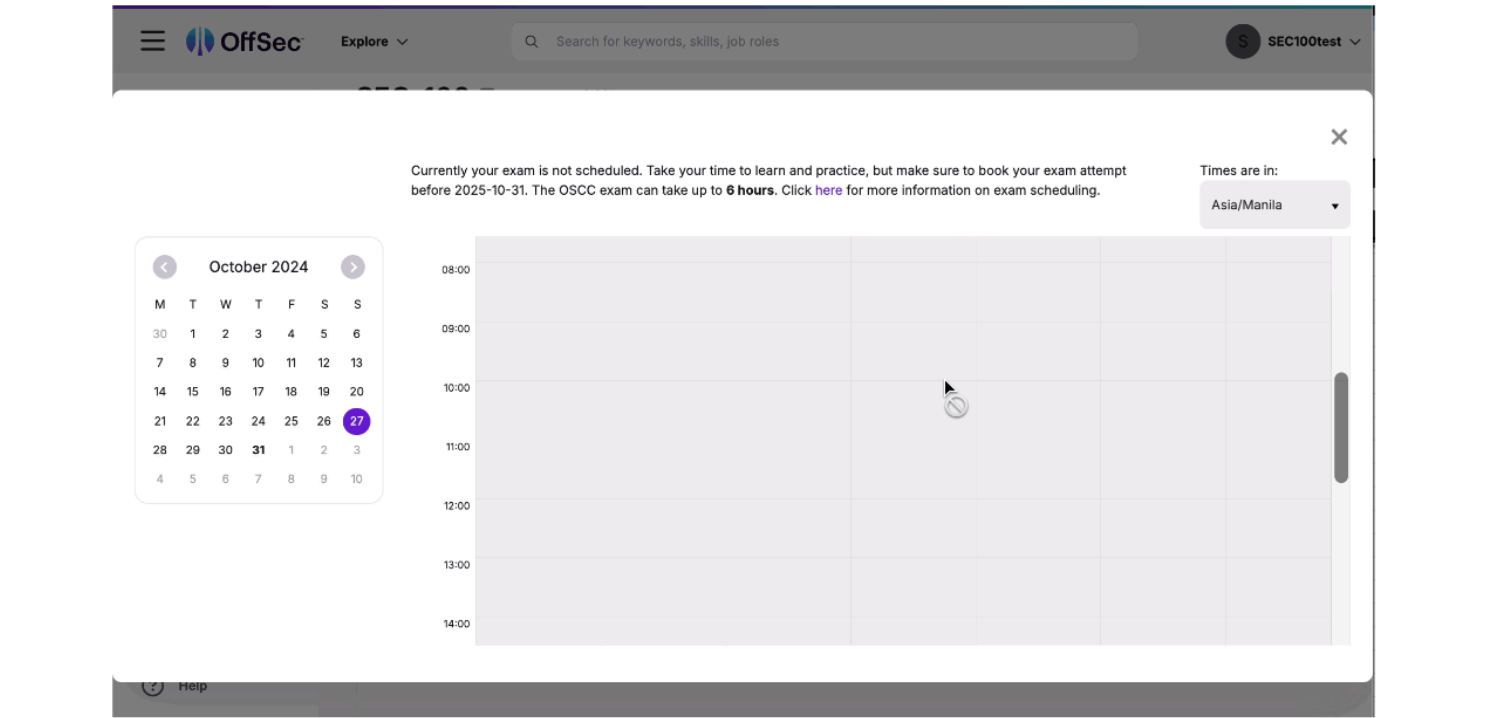1508x718 pixels.
Task: Go to next month in calendar
Action: point(352,267)
